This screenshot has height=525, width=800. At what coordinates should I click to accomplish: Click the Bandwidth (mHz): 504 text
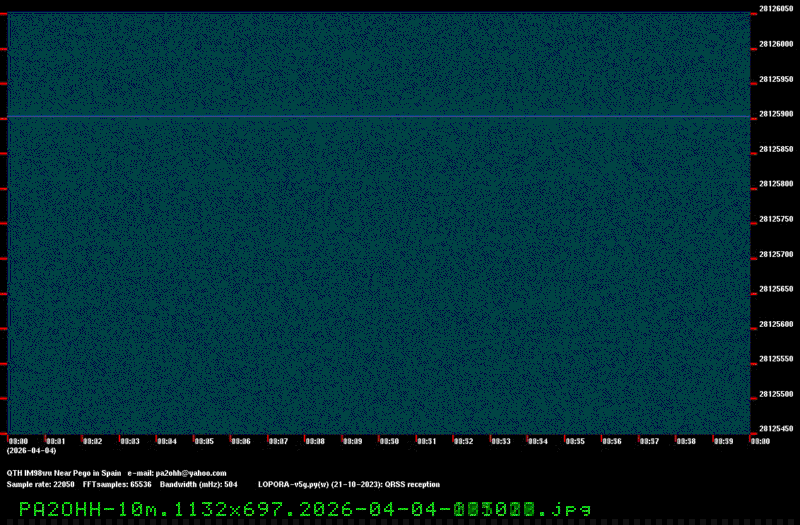pyautogui.click(x=198, y=484)
